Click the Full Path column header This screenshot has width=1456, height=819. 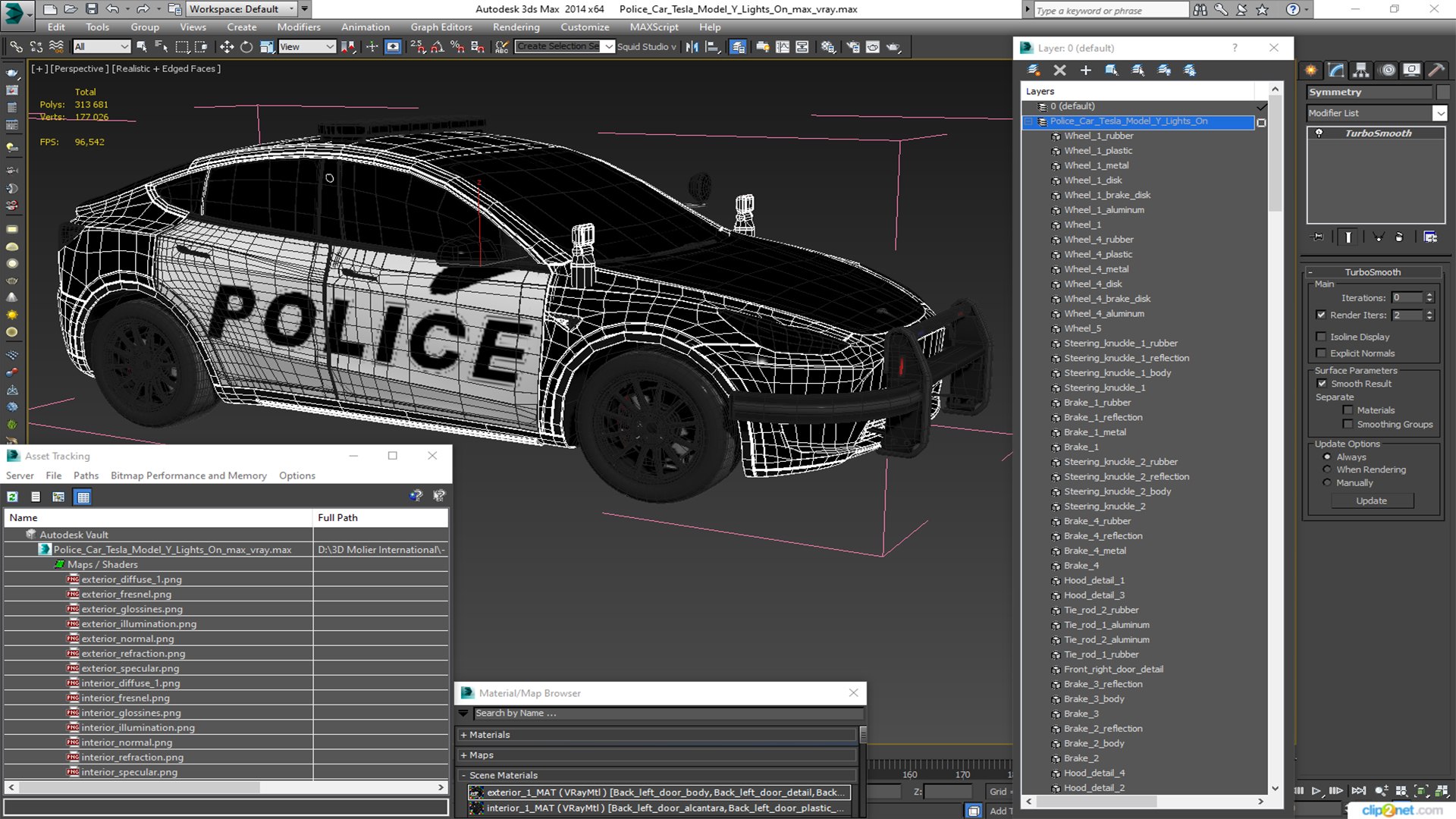[380, 517]
